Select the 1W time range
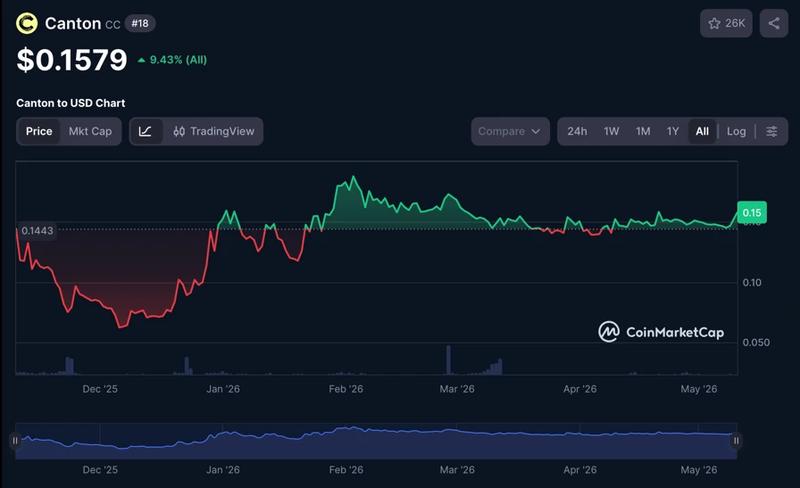The width and height of the screenshot is (800, 488). pos(611,132)
